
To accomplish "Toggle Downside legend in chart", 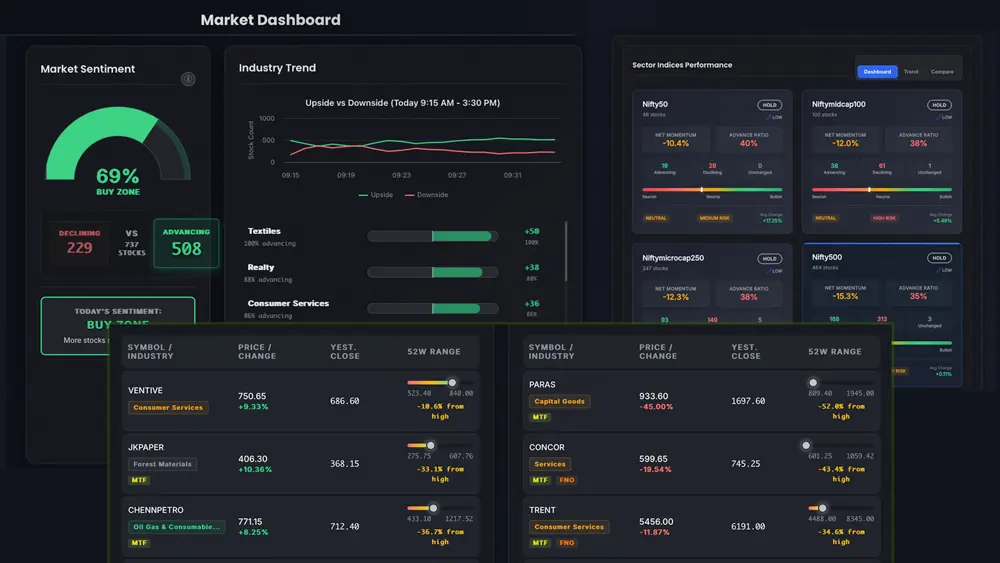I will 427,195.
